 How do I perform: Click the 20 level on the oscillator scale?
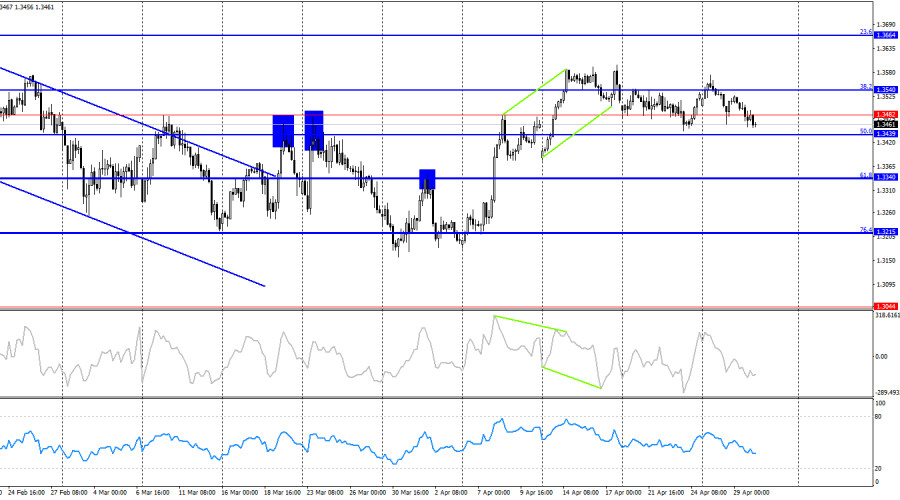pos(878,469)
